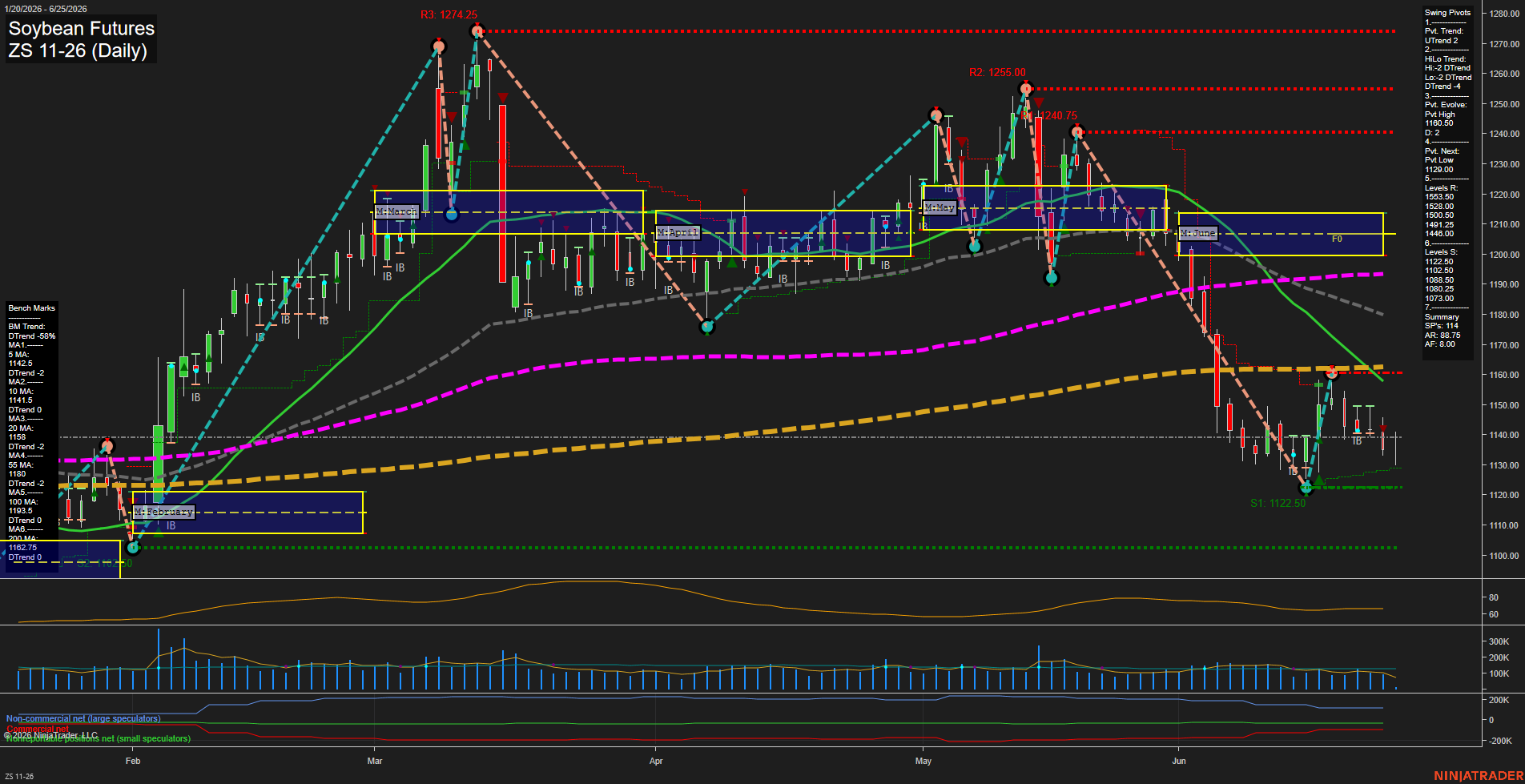Click the 1150.00 price axis label
Image resolution: width=1525 pixels, height=784 pixels.
click(1503, 405)
